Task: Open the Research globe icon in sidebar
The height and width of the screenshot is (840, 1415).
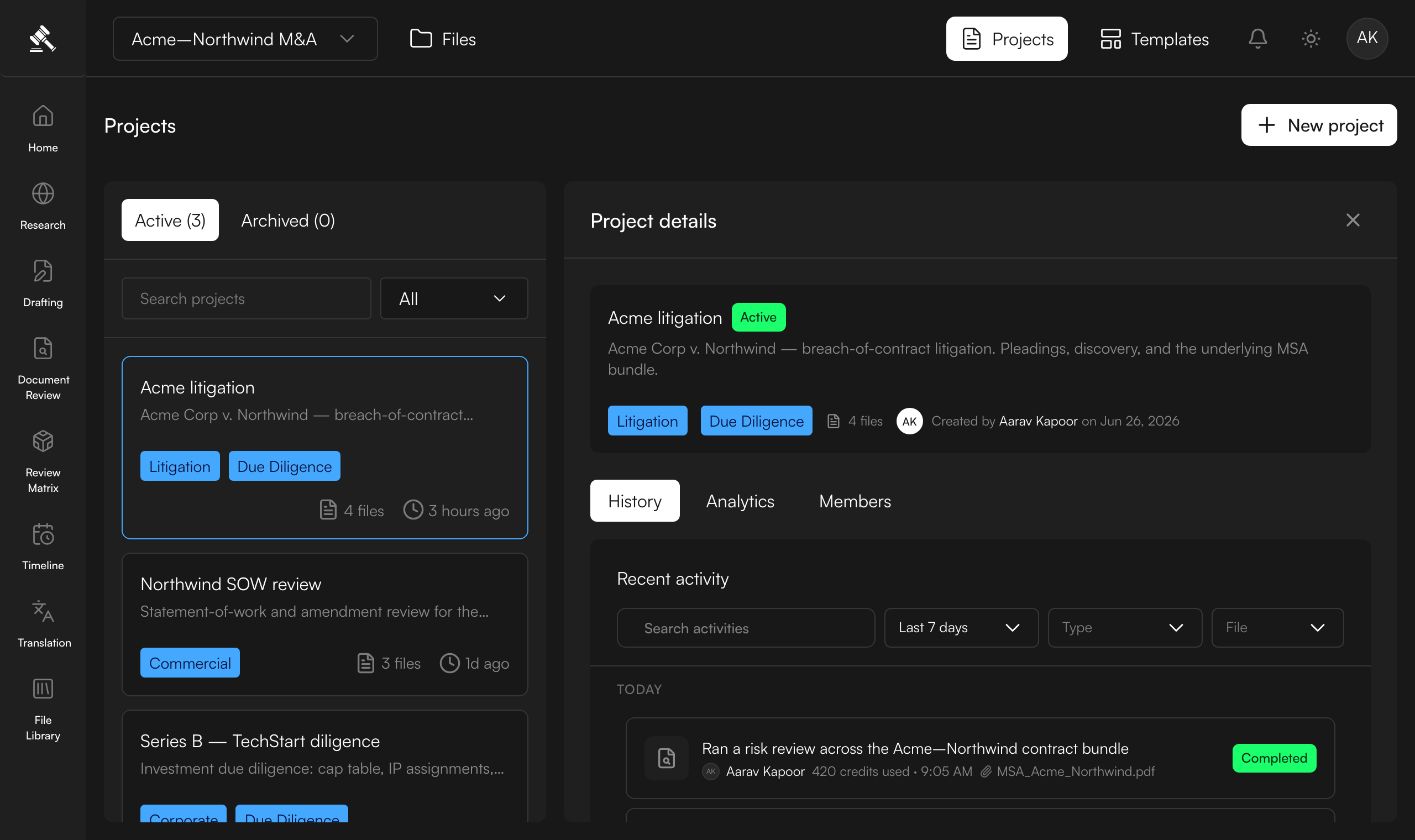Action: pos(43,194)
